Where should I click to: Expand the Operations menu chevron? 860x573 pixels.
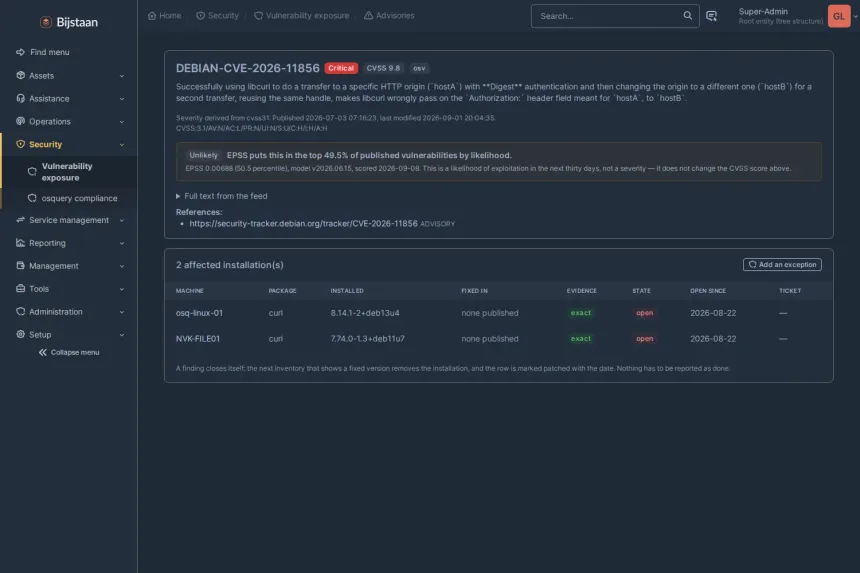122,122
